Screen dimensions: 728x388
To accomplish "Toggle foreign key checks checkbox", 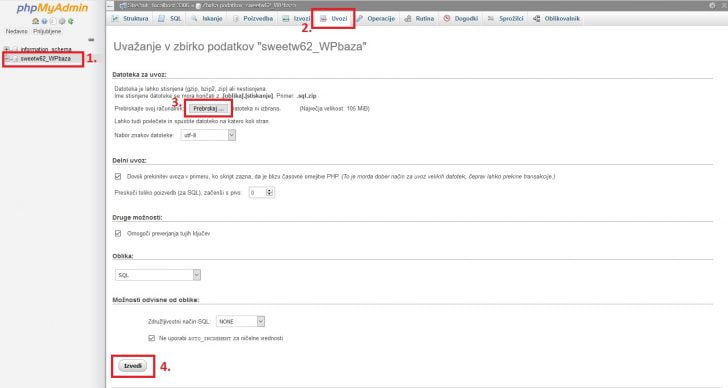I will coord(118,233).
